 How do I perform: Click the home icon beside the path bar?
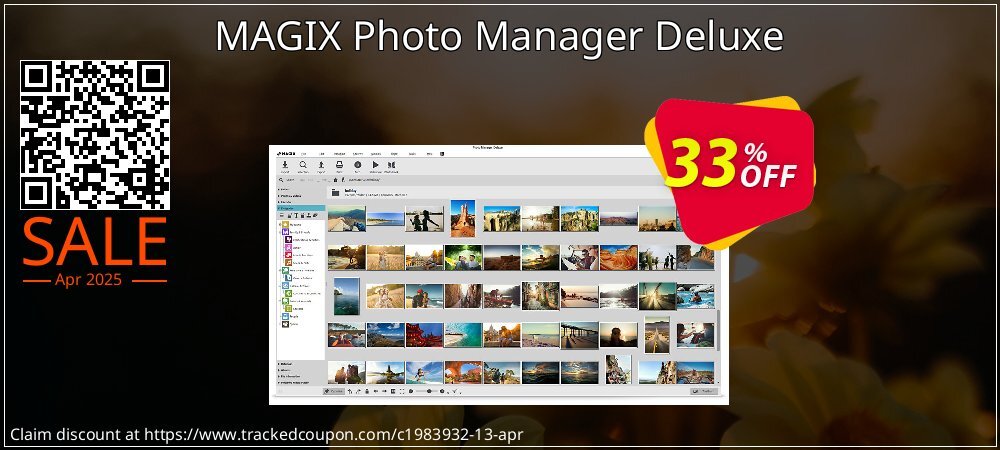335,180
